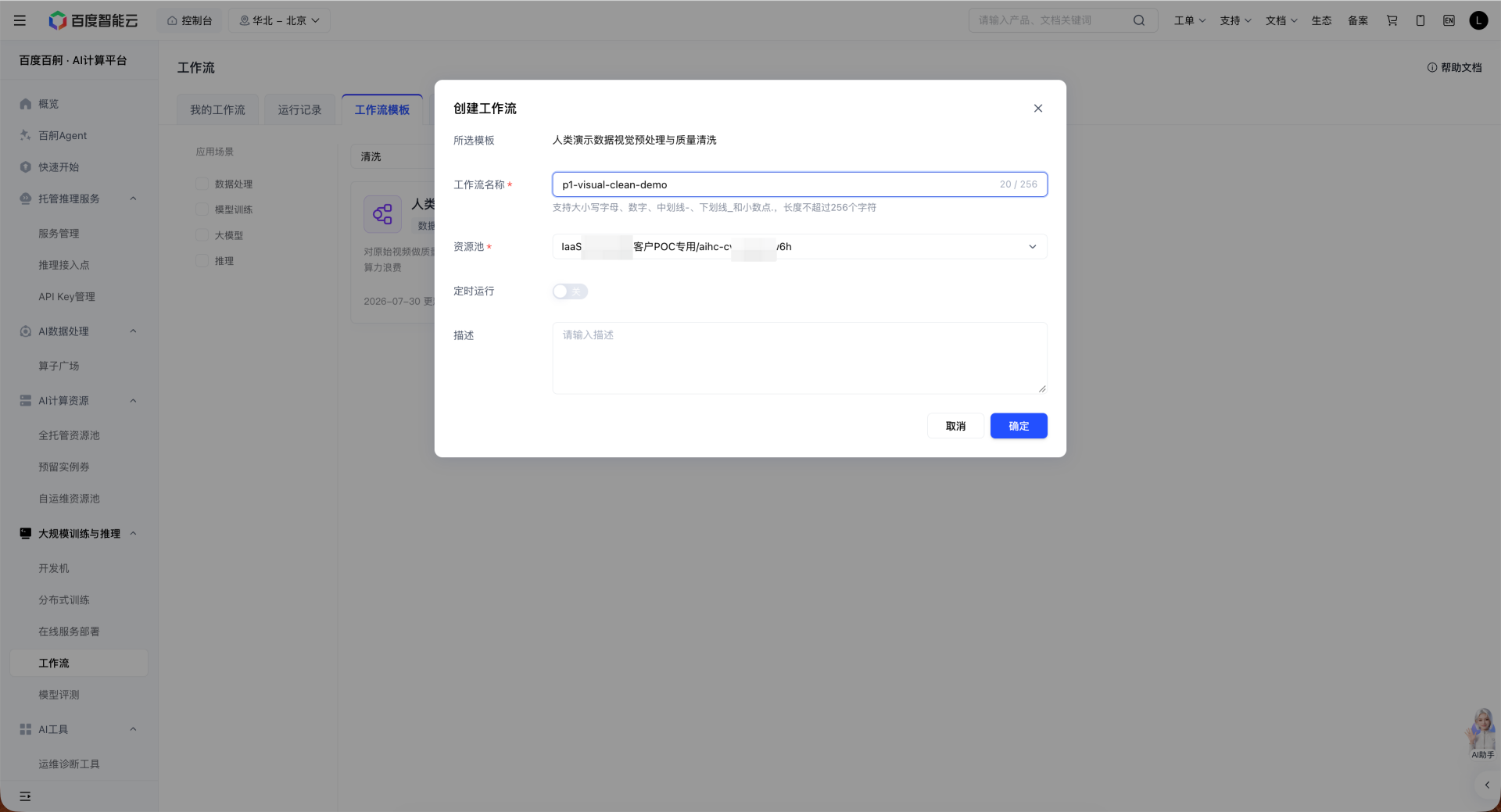
Task: Switch to 运行记录 tab
Action: [299, 110]
